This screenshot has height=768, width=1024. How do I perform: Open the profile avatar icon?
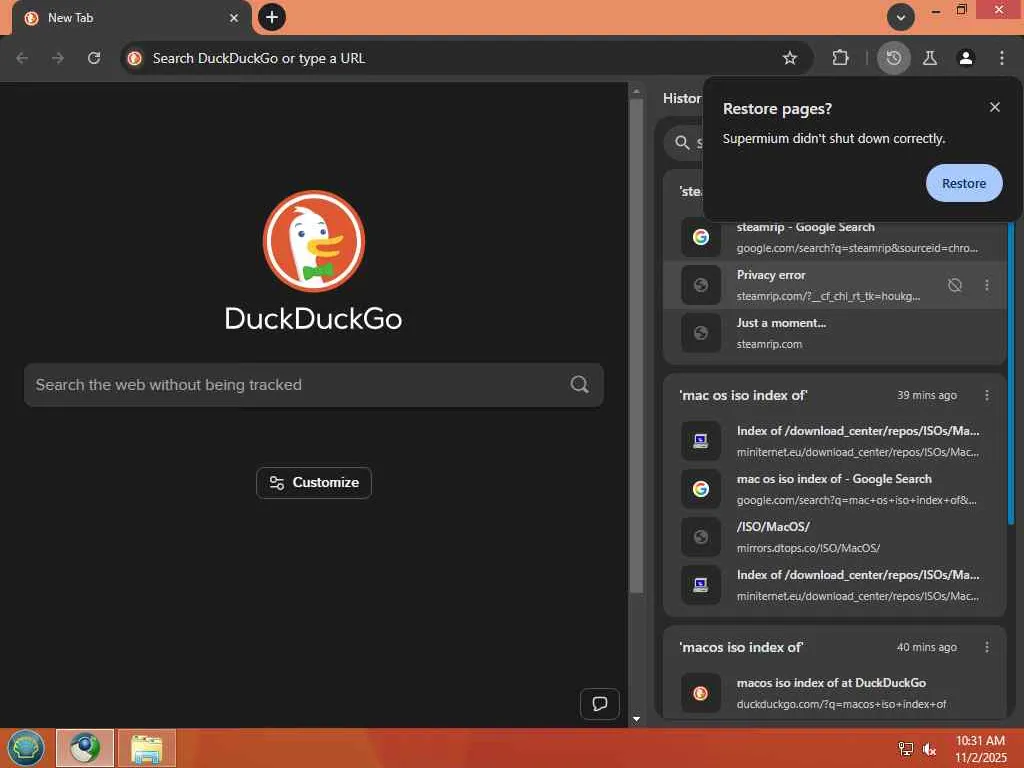966,58
